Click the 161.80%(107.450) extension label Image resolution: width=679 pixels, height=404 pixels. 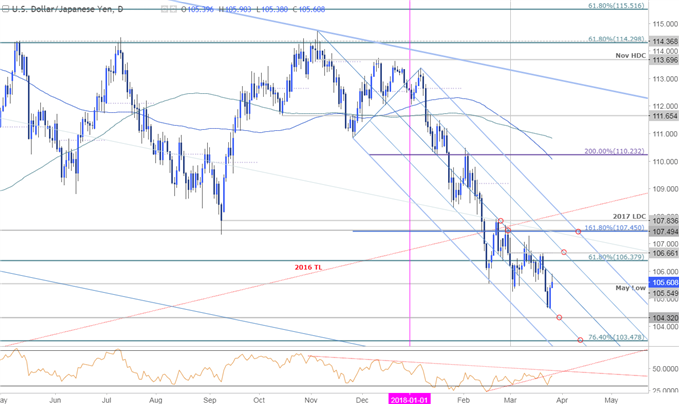(x=616, y=228)
